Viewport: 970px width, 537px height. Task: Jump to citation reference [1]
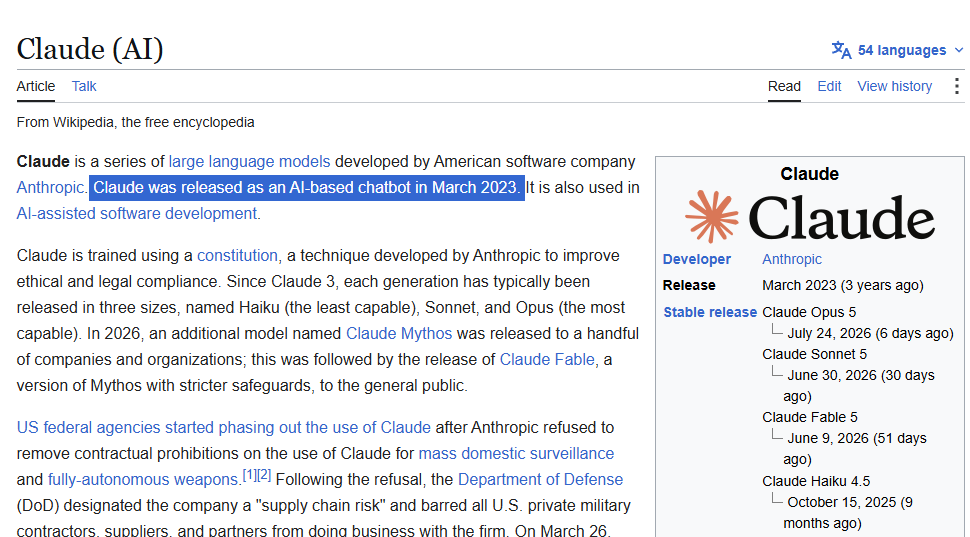point(249,475)
